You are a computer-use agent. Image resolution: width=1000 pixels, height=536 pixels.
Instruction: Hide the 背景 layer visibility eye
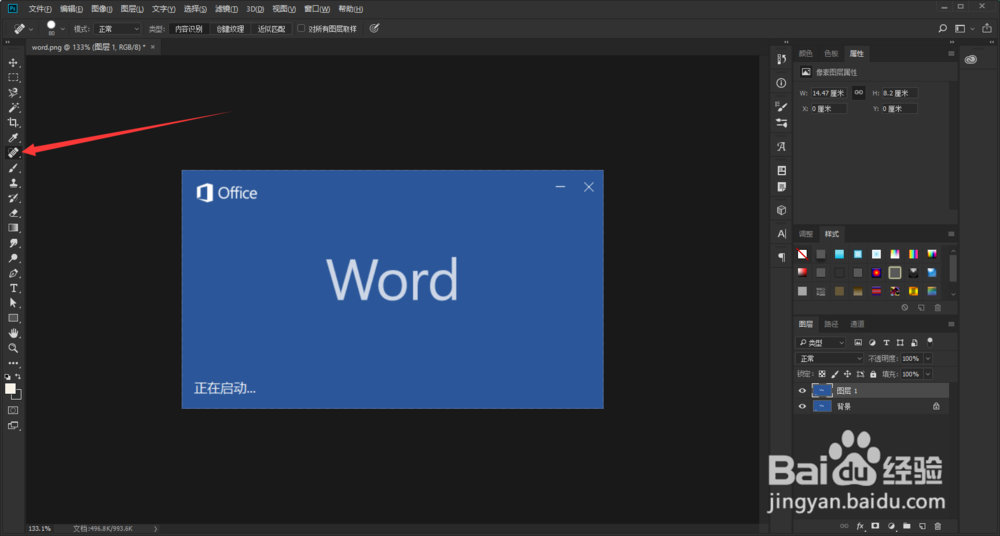[802, 406]
